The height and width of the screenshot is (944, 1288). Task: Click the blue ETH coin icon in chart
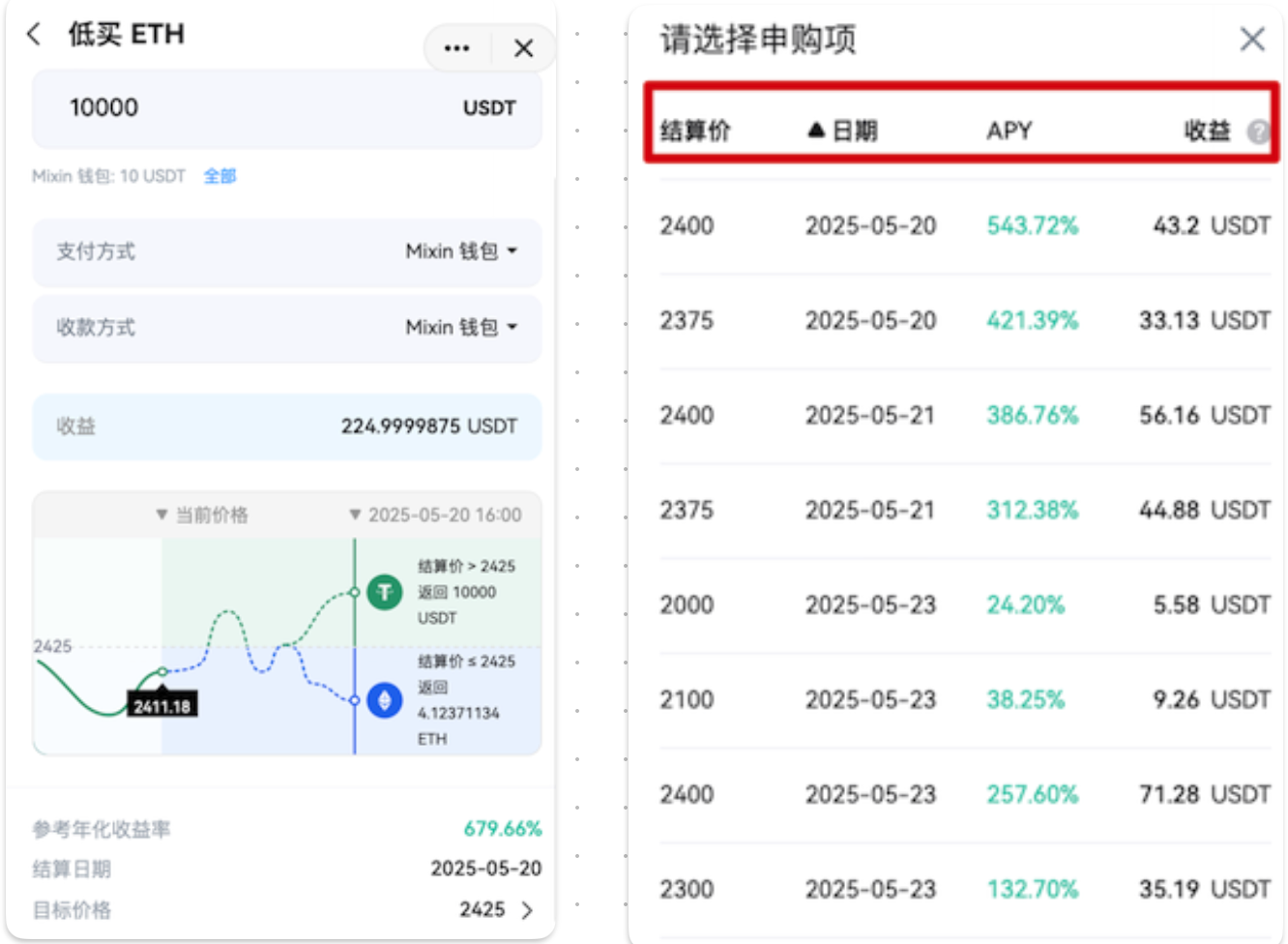click(x=385, y=699)
